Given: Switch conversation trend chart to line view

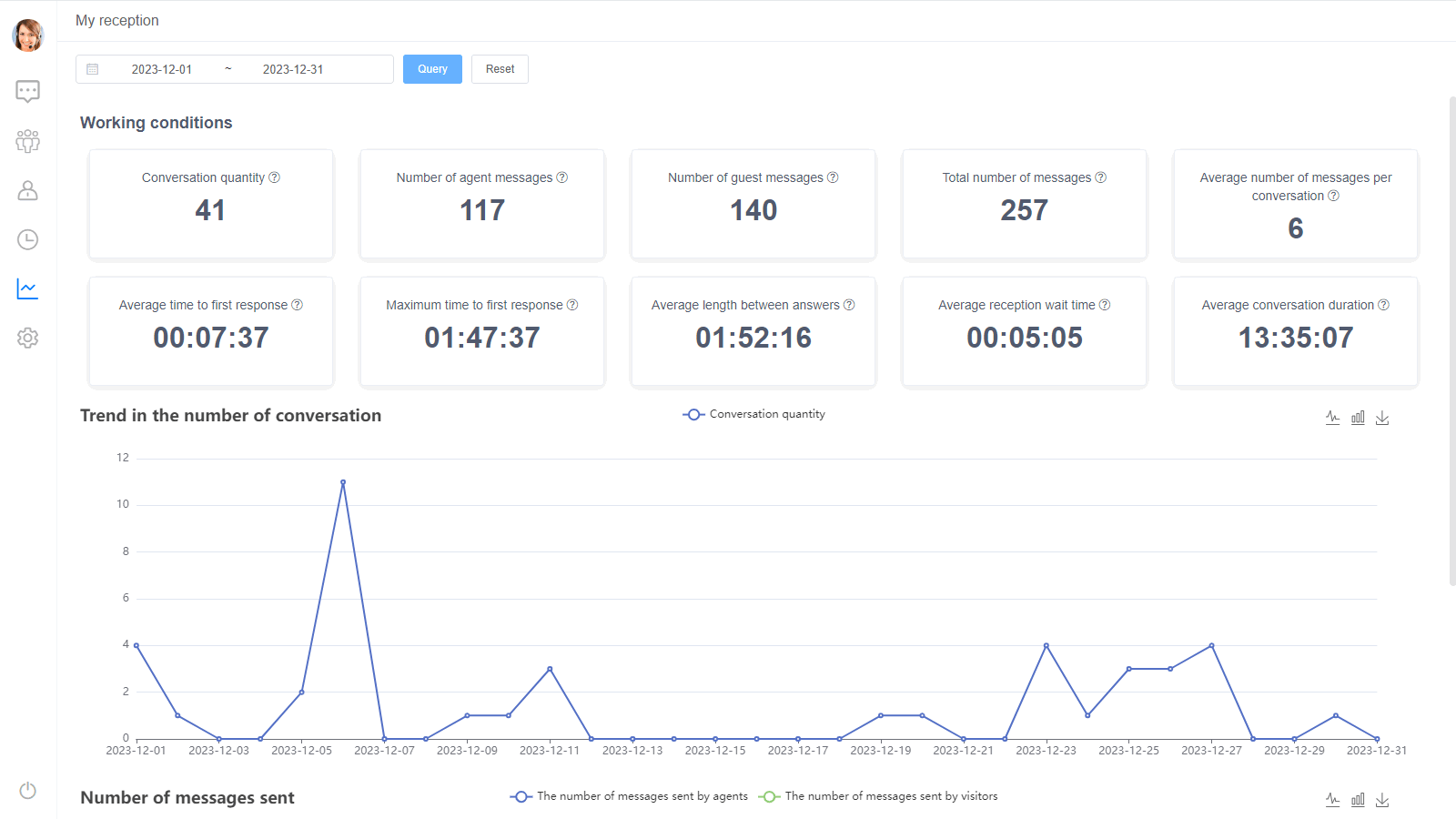Looking at the screenshot, I should [1332, 418].
